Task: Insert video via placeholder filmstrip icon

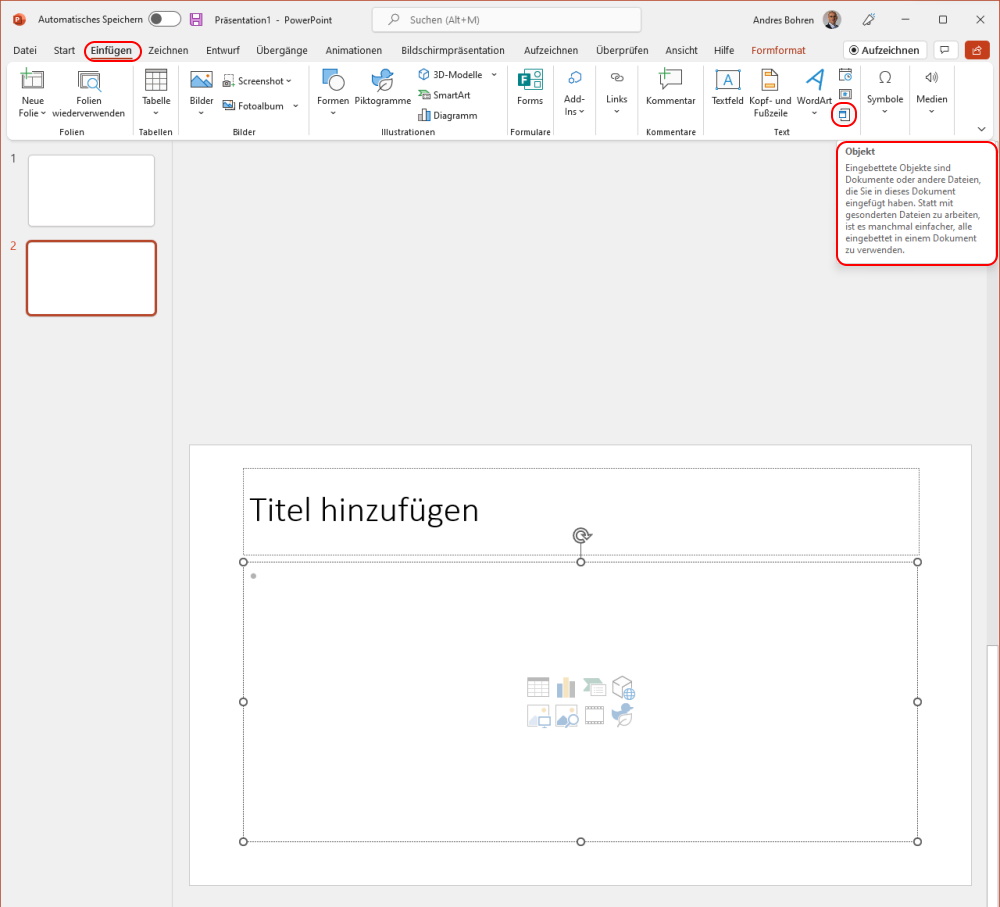Action: 594,716
